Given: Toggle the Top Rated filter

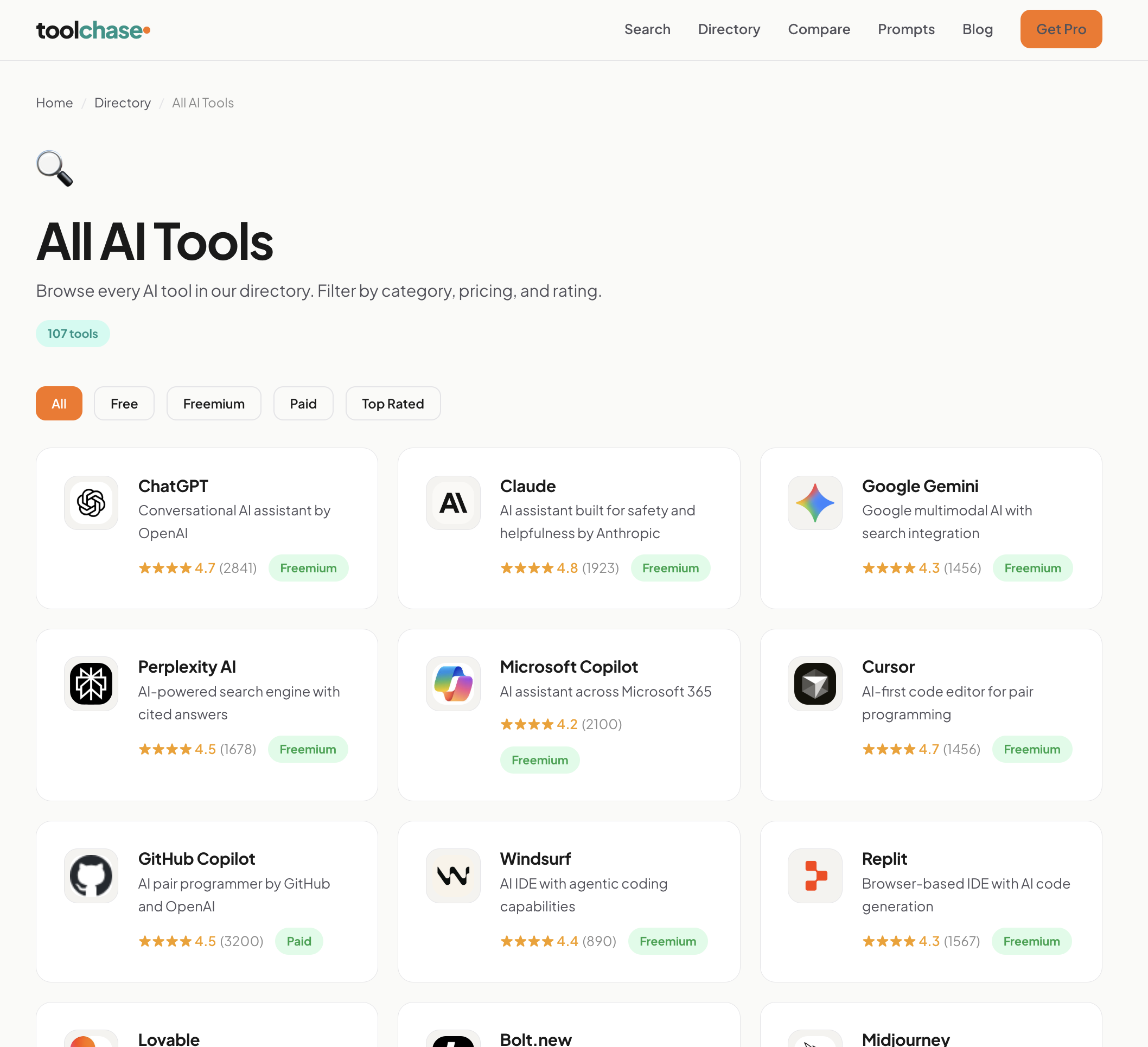Looking at the screenshot, I should pyautogui.click(x=392, y=403).
